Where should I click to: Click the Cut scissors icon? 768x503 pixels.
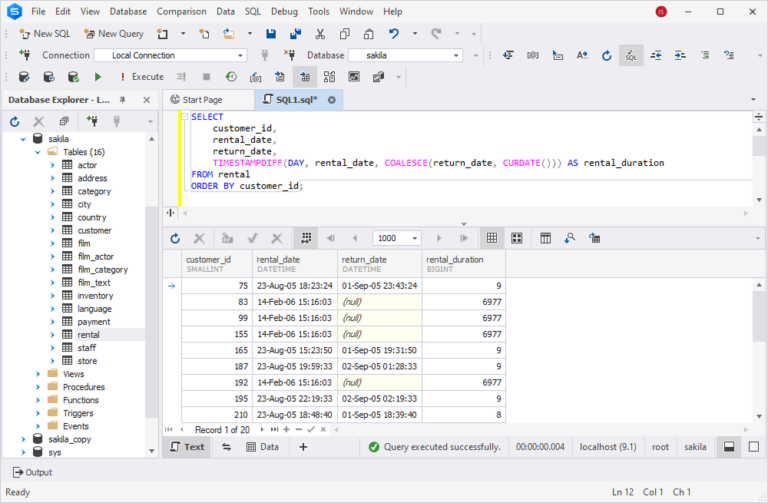[319, 33]
